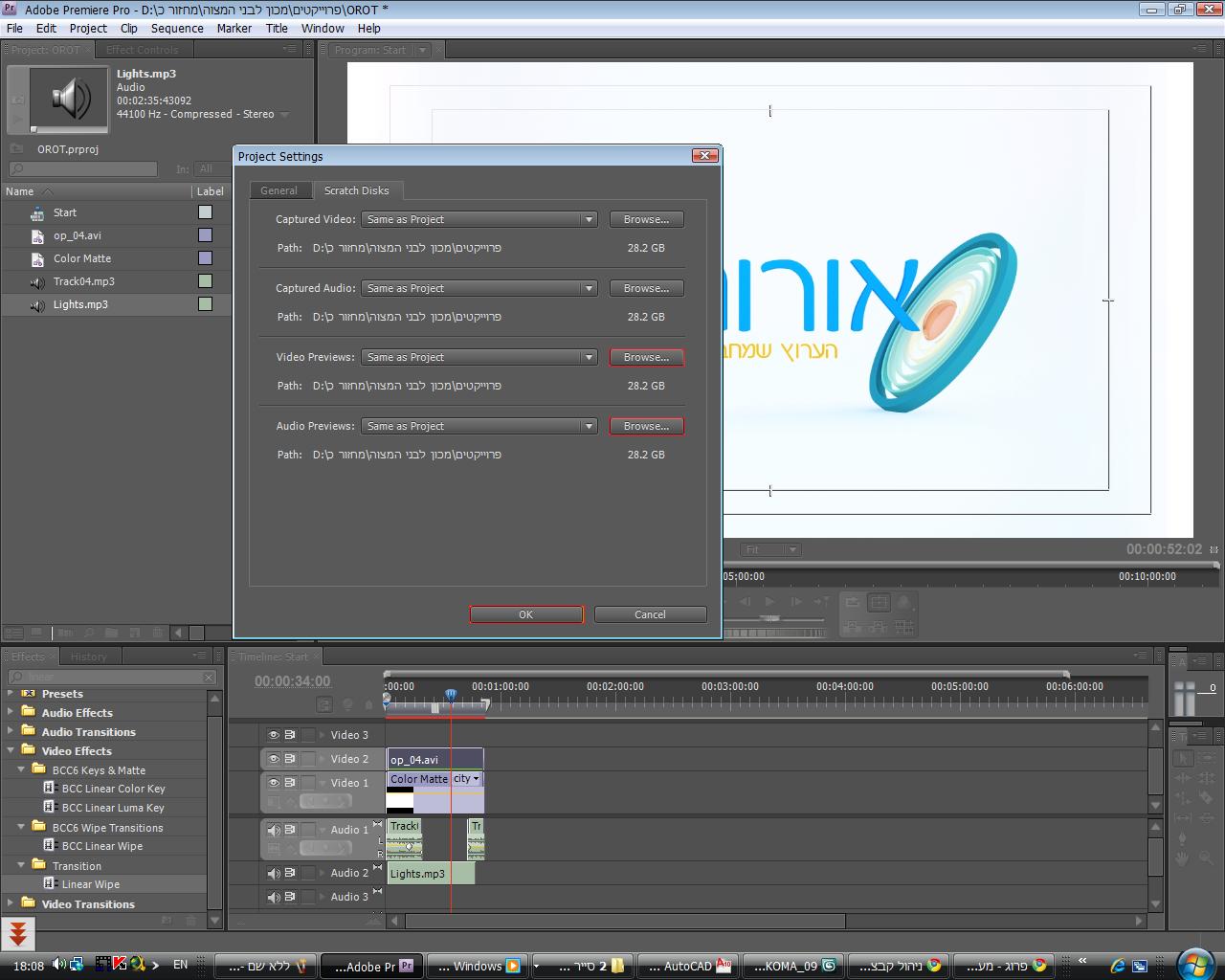Toggle track lock box for Audio 2
This screenshot has width=1225, height=980.
coord(308,873)
